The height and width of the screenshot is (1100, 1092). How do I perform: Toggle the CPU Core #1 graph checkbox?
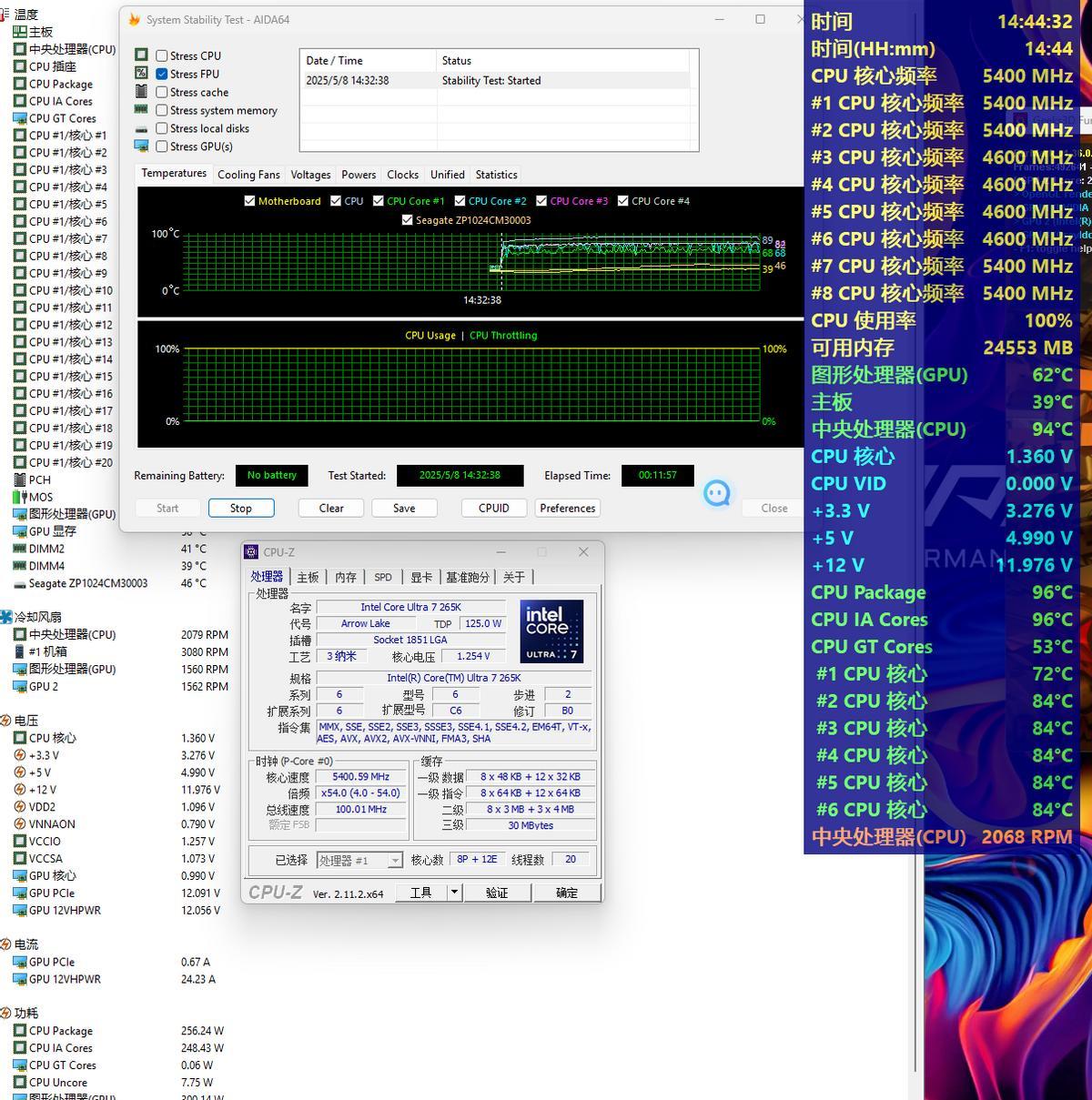point(379,201)
